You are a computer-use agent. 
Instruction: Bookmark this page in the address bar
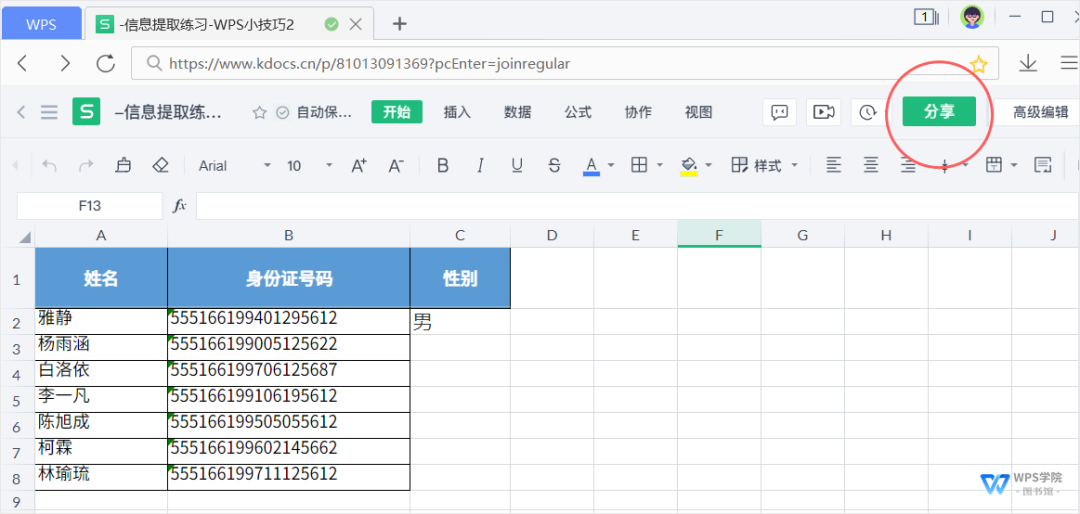(978, 64)
